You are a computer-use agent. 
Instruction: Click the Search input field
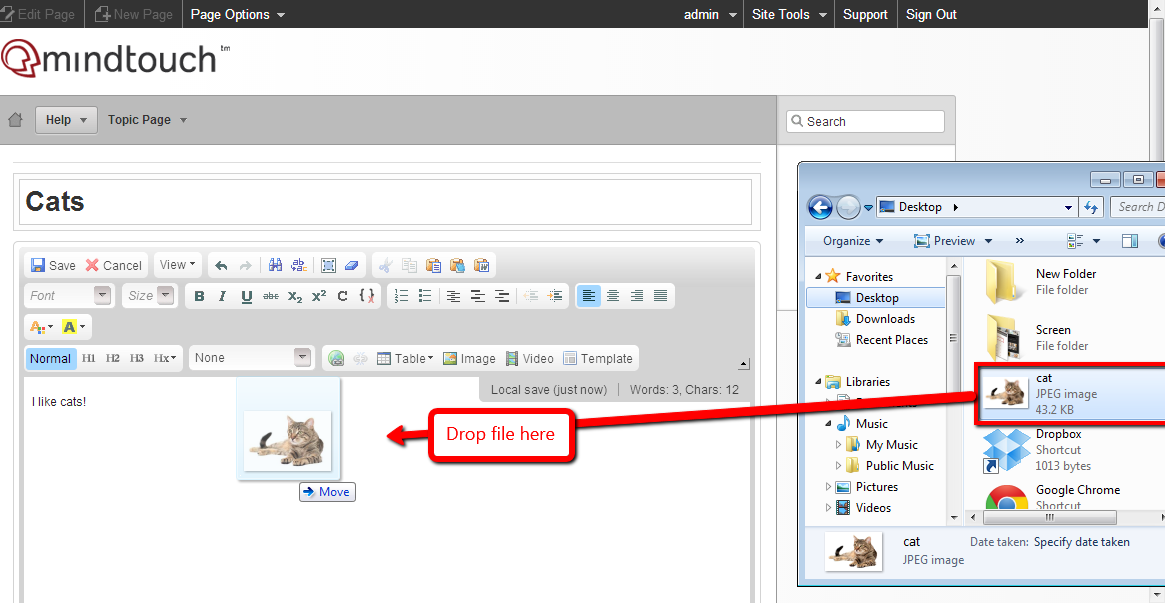pyautogui.click(x=866, y=121)
